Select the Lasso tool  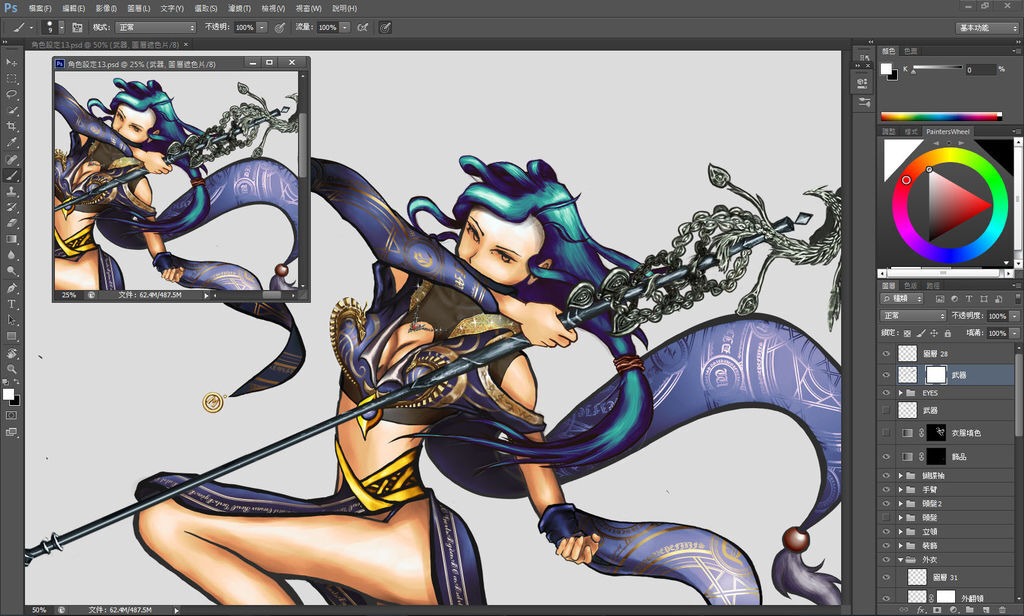click(x=12, y=94)
